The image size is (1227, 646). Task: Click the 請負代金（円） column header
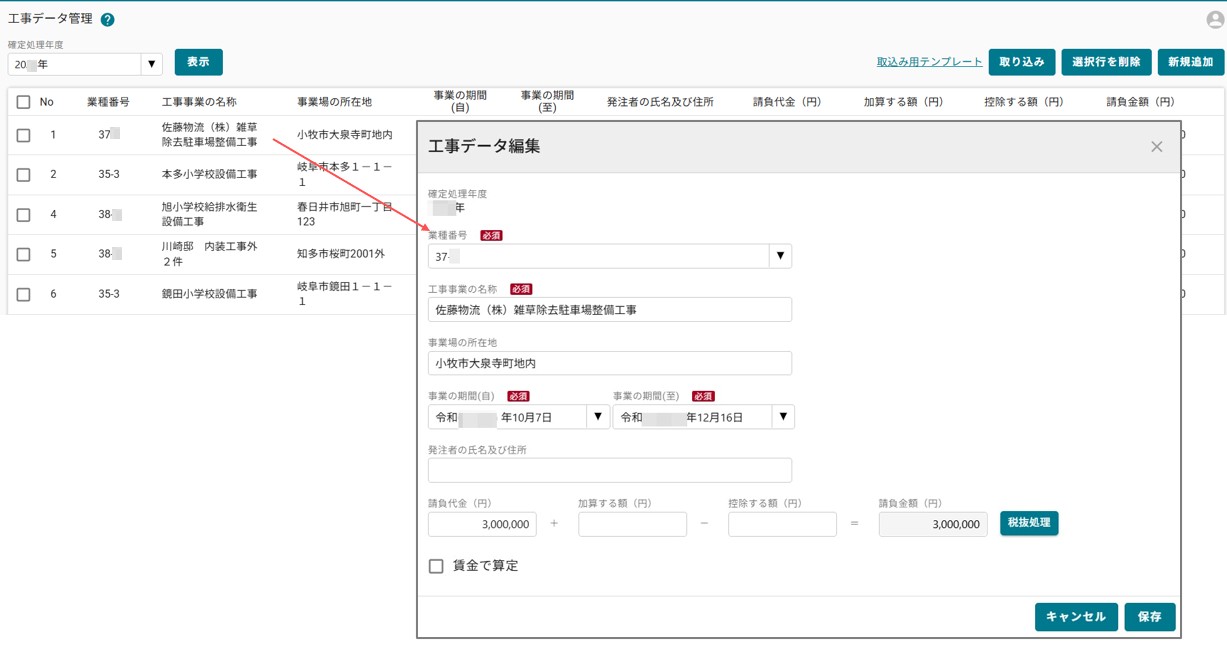[787, 102]
